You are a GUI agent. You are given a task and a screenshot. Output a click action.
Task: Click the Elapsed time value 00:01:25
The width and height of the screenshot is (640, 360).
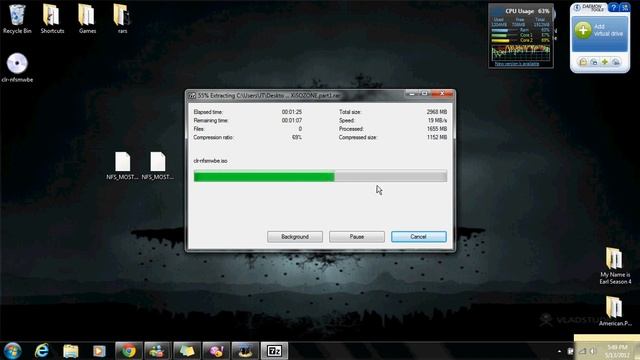tap(292, 112)
